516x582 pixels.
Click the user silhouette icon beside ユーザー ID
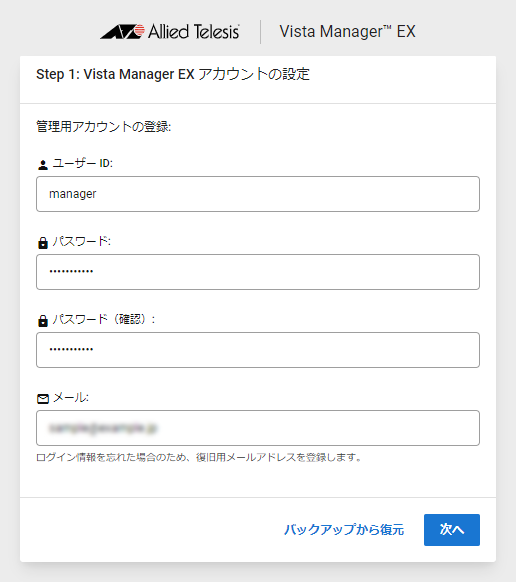point(43,165)
